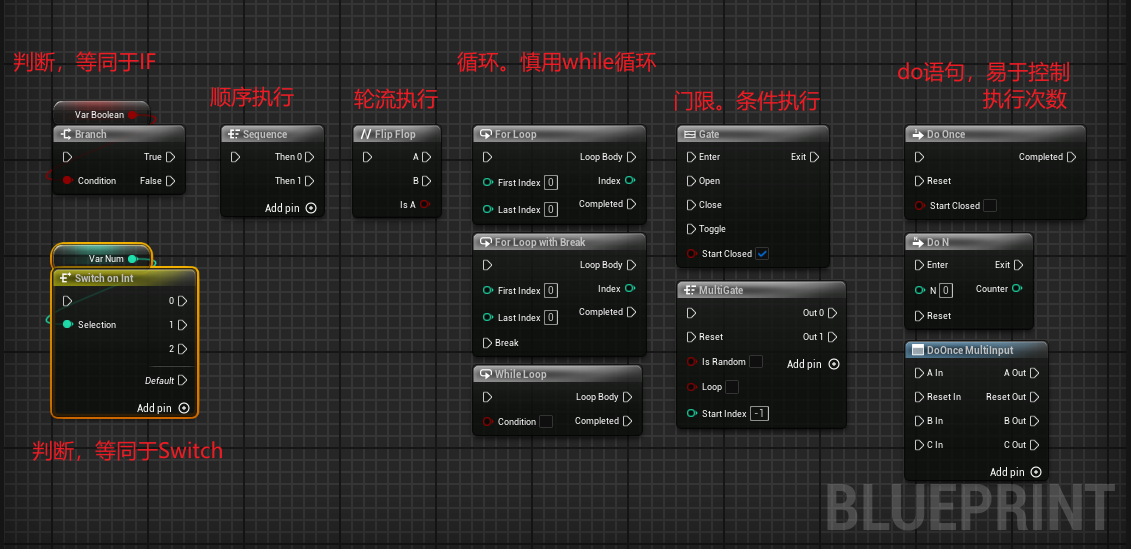
Task: Click Add pin plus on DoOnce MultiInput node
Action: coord(1036,472)
